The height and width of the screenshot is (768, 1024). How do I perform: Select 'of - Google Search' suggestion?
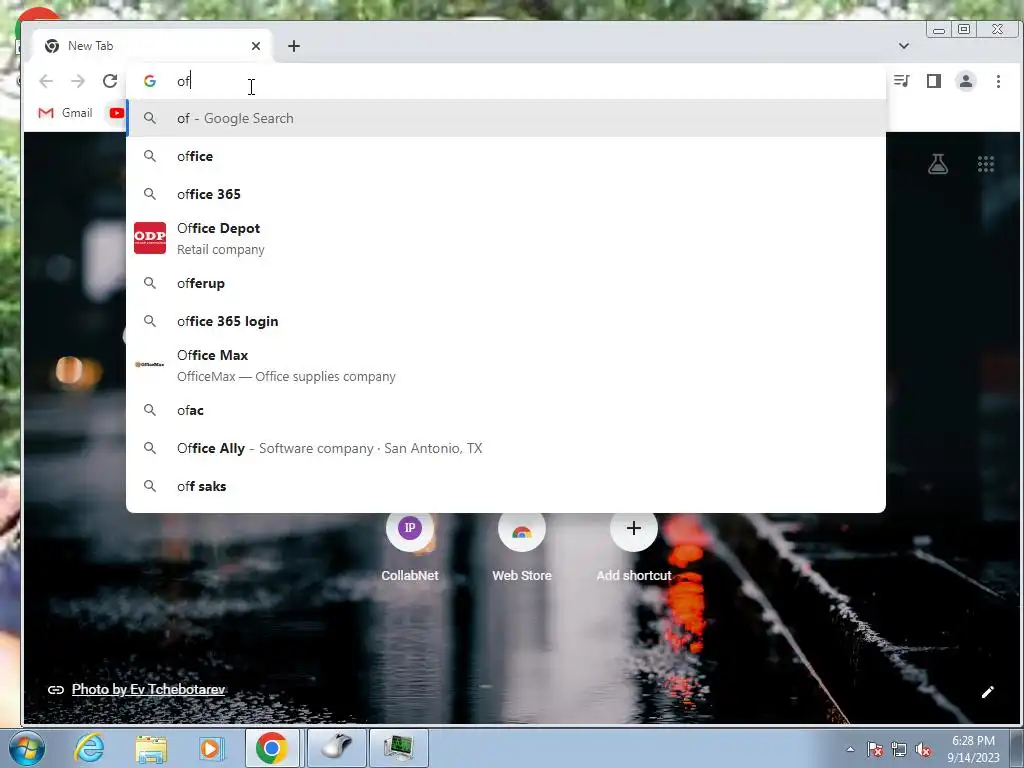pyautogui.click(x=506, y=118)
